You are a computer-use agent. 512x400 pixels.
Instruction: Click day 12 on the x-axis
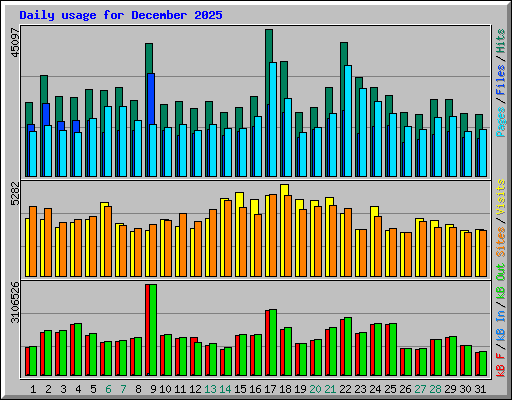195,389
